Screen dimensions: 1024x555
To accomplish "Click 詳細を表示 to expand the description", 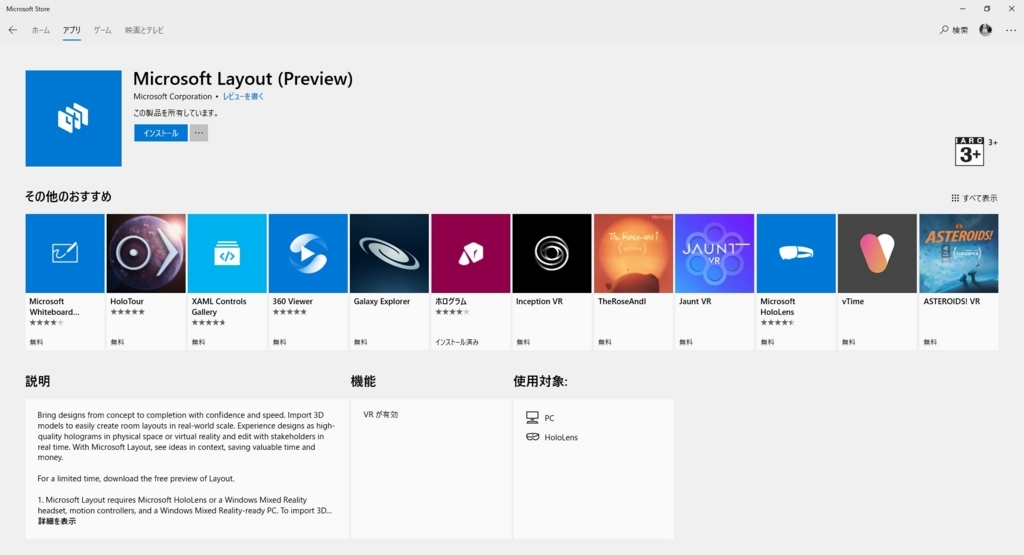I will (x=57, y=521).
